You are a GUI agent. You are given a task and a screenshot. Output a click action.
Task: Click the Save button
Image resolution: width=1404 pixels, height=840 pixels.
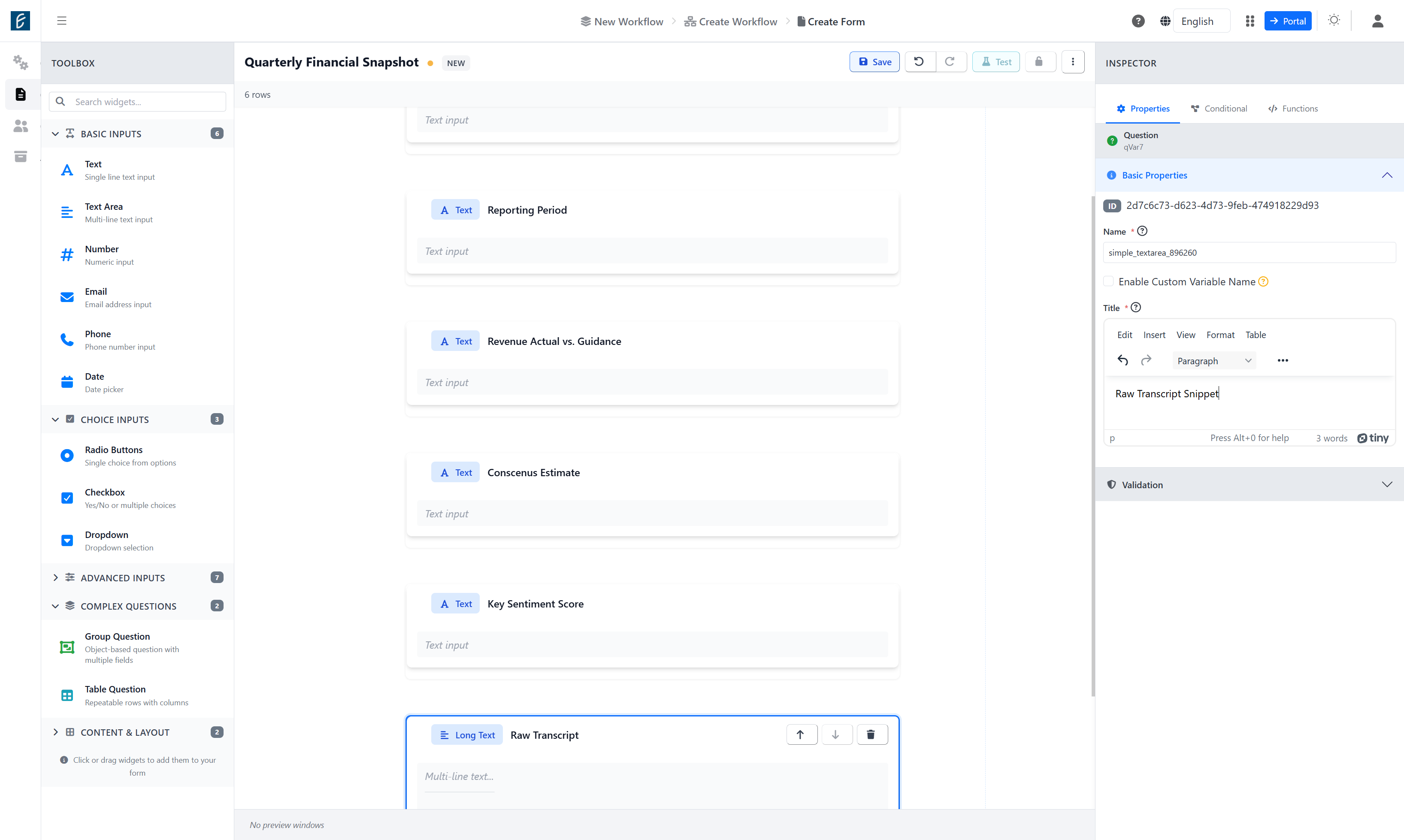point(874,62)
